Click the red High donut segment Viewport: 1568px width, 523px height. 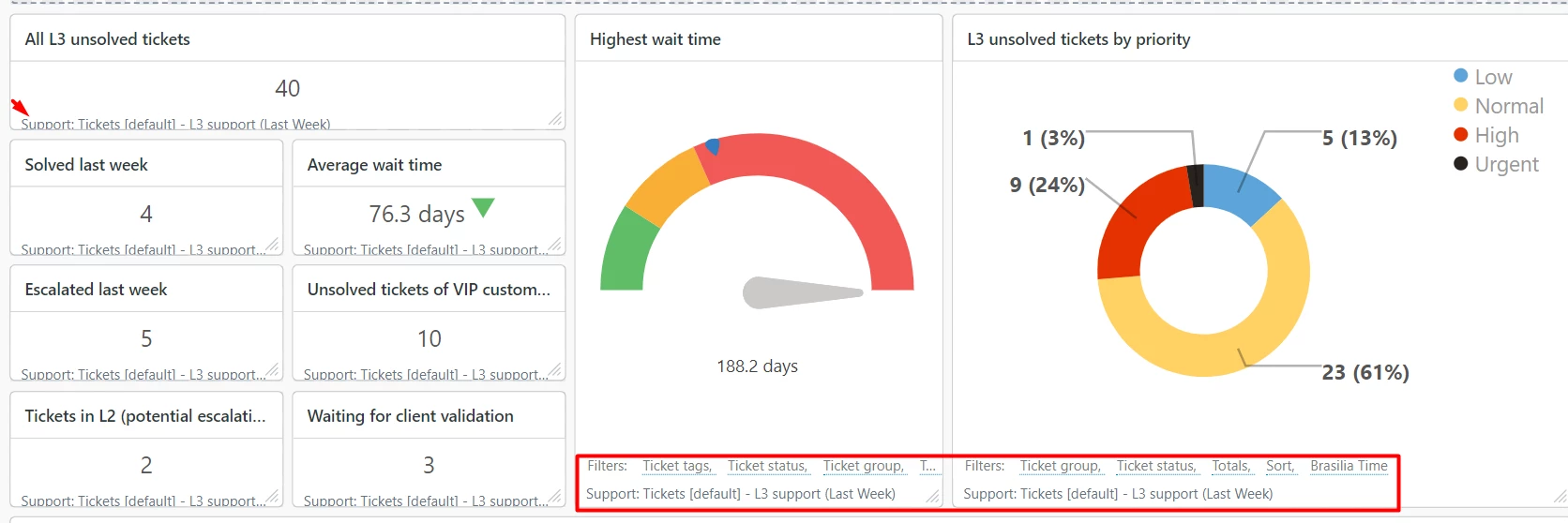tap(1133, 225)
